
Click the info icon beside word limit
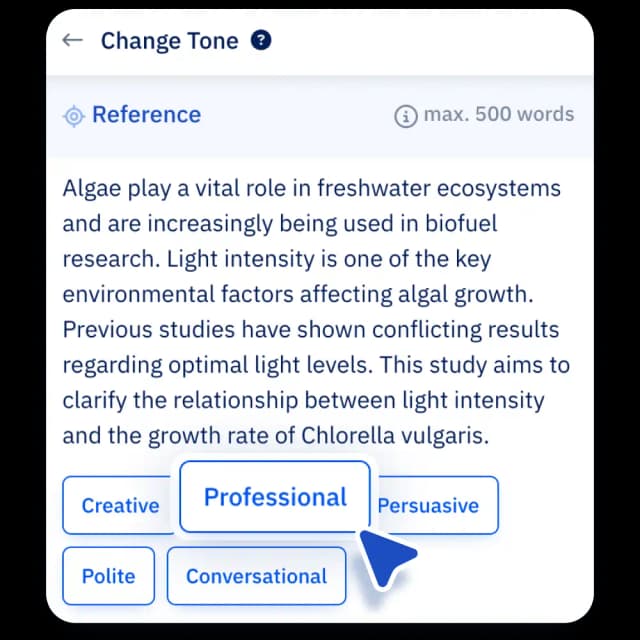(405, 116)
